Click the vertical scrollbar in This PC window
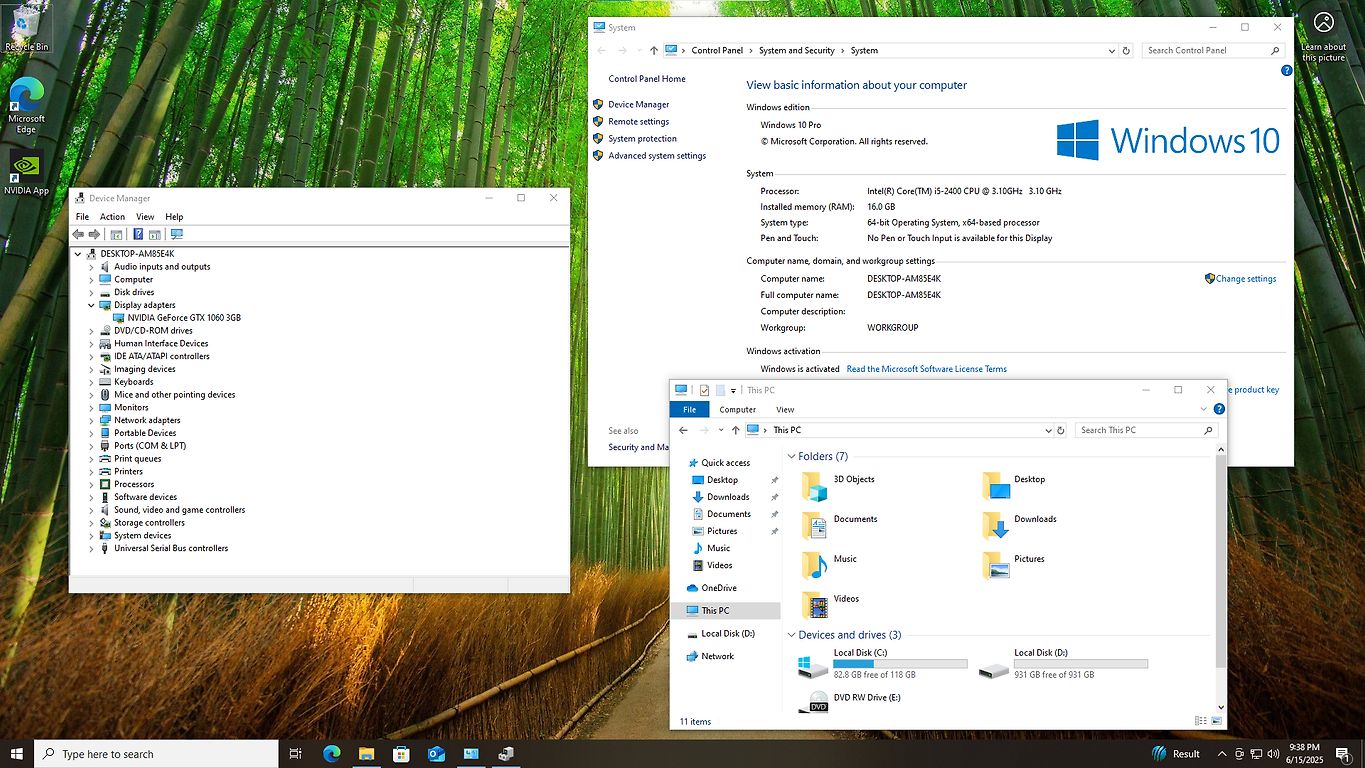1365x768 pixels. click(1220, 563)
